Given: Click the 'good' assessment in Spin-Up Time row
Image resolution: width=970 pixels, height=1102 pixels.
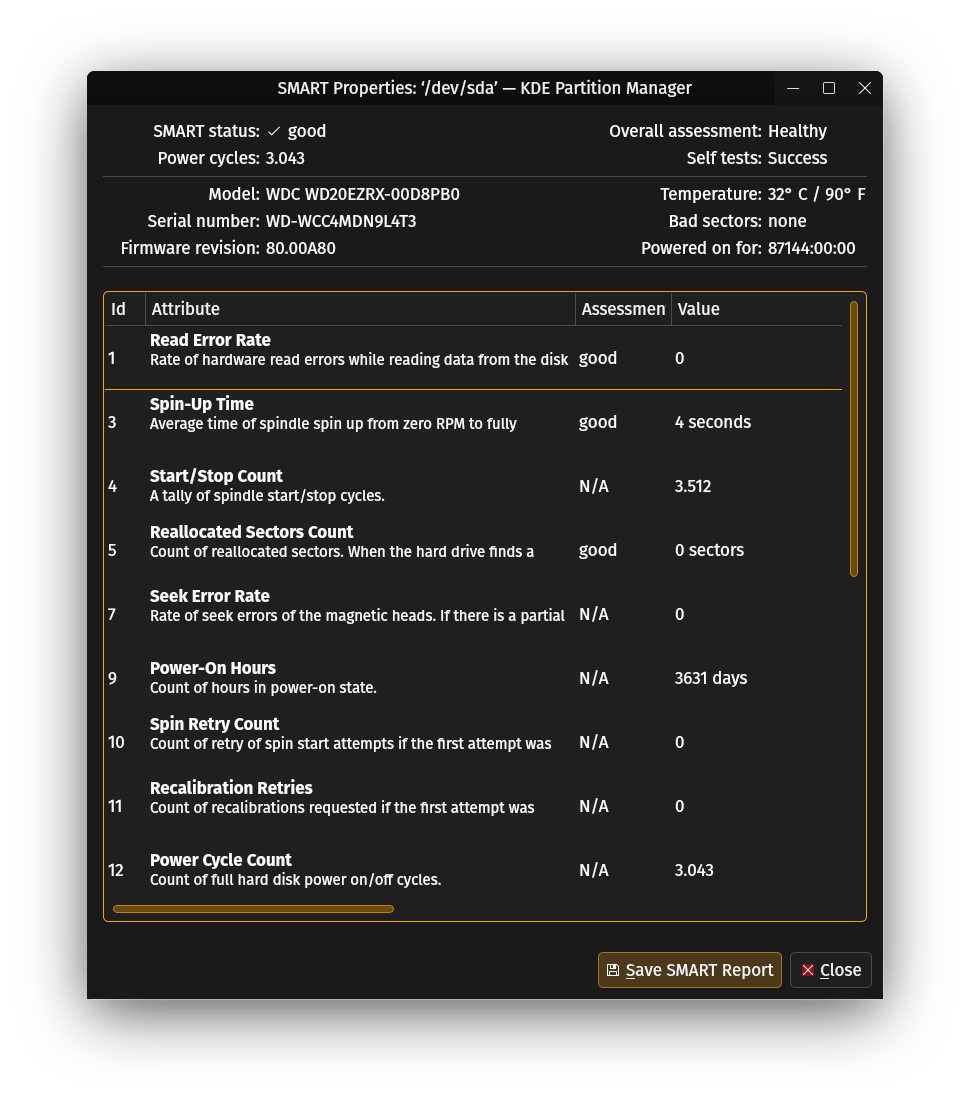Looking at the screenshot, I should [x=597, y=422].
